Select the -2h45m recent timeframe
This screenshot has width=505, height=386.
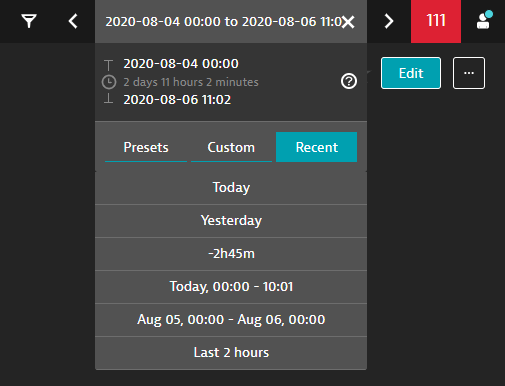point(231,254)
